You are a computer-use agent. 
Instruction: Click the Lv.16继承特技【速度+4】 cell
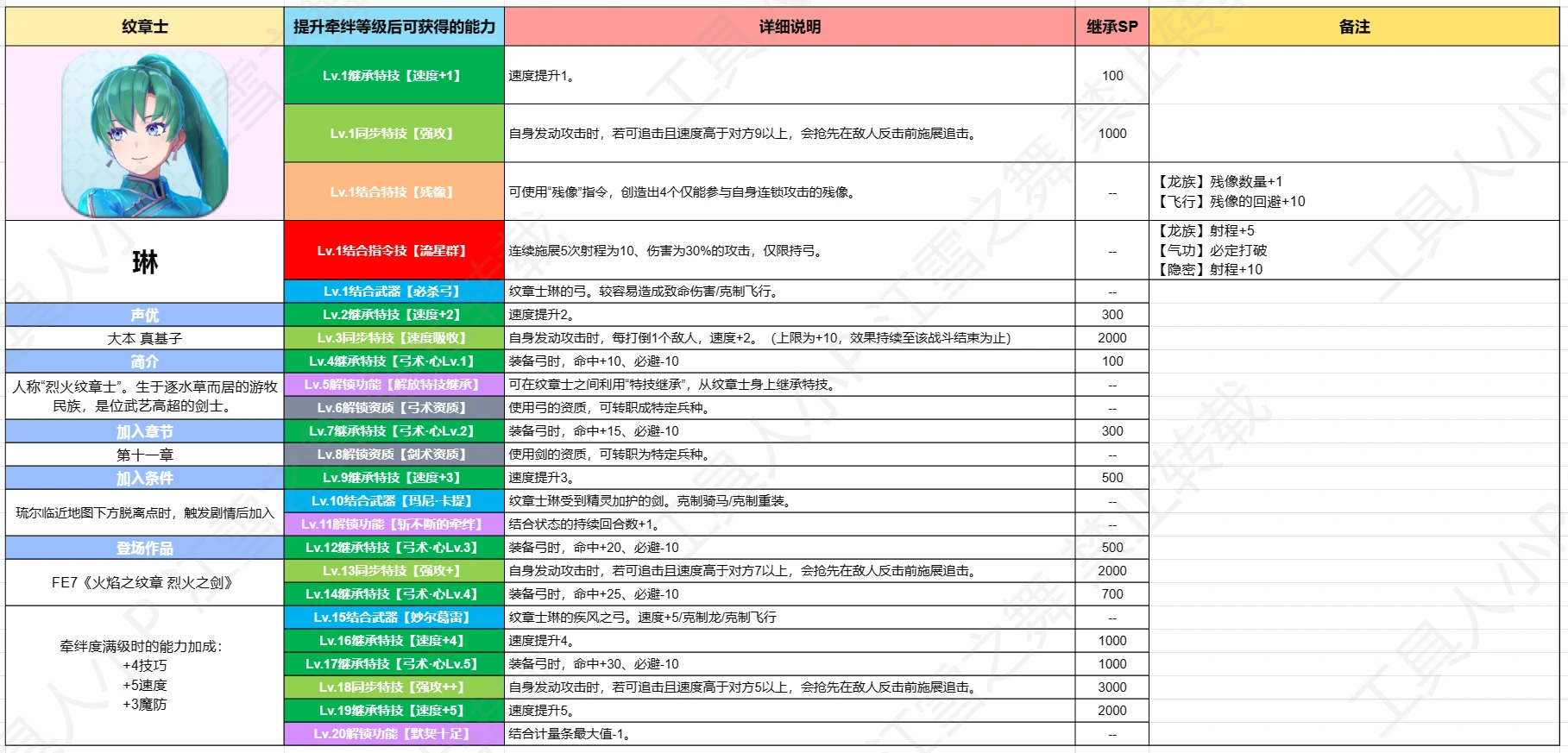click(394, 641)
